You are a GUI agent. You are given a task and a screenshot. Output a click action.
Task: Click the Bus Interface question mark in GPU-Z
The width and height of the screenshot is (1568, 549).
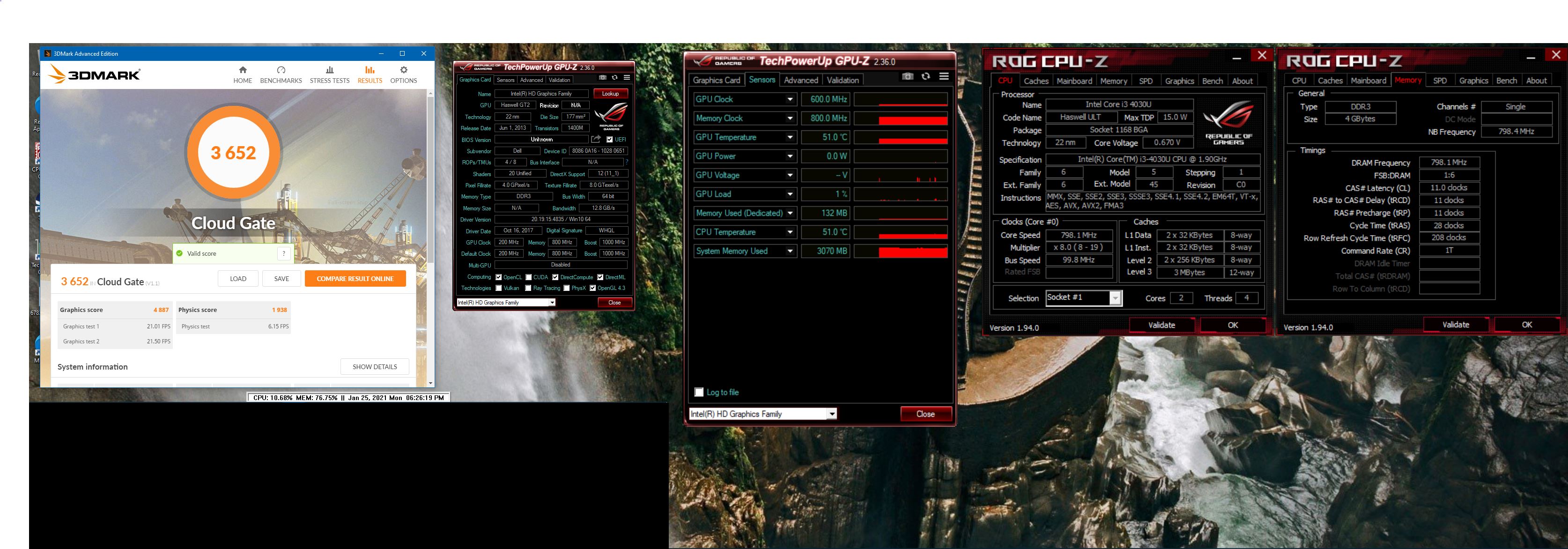pos(627,162)
